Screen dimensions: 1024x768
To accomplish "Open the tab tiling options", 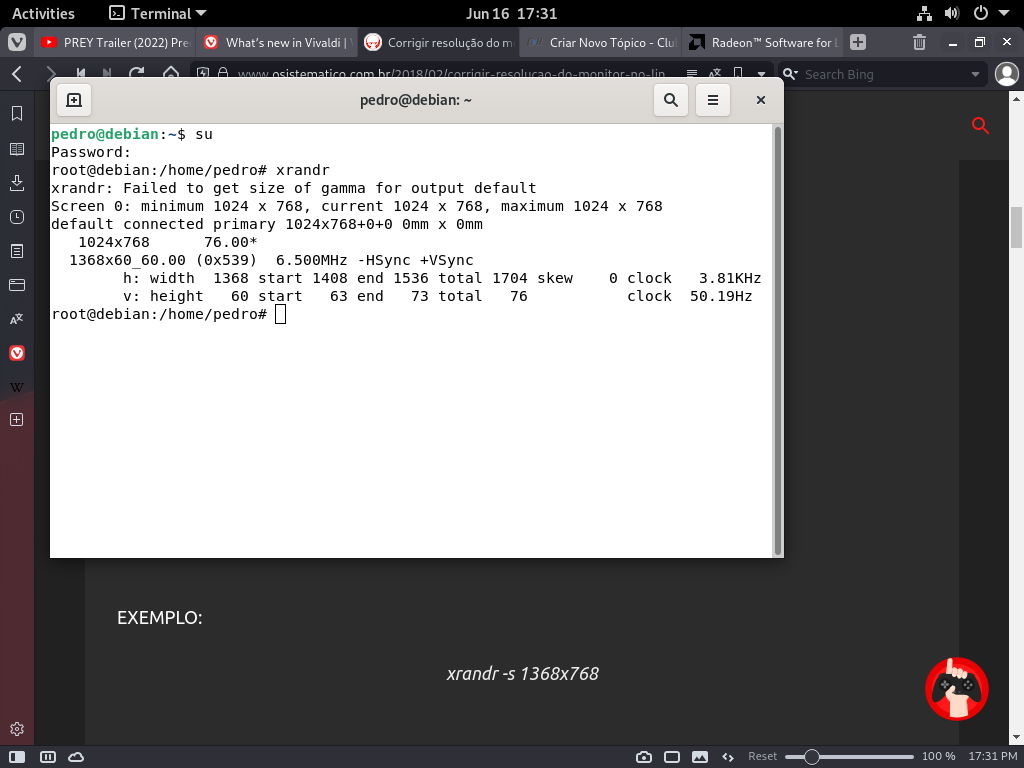I will pyautogui.click(x=48, y=757).
